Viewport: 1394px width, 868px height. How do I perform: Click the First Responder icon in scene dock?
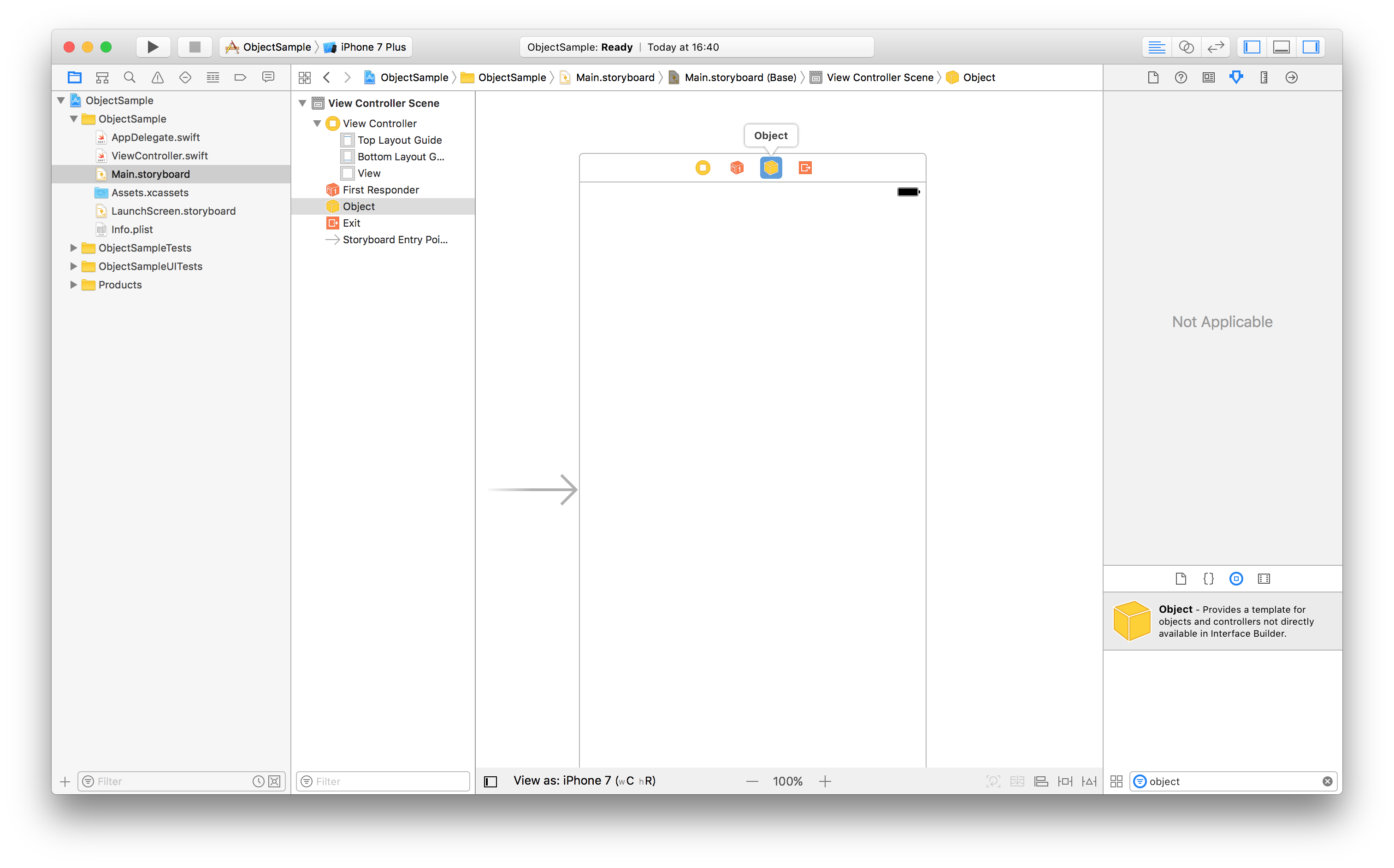coord(736,168)
